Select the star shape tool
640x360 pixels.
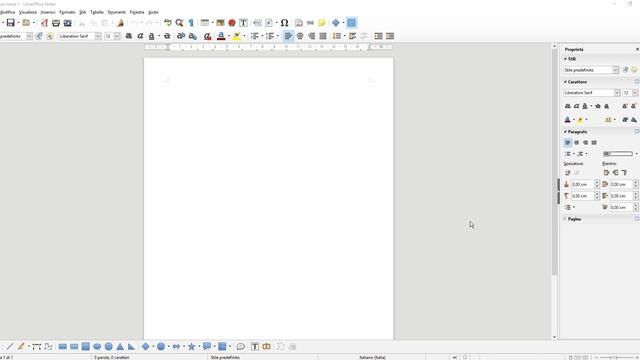[x=191, y=347]
